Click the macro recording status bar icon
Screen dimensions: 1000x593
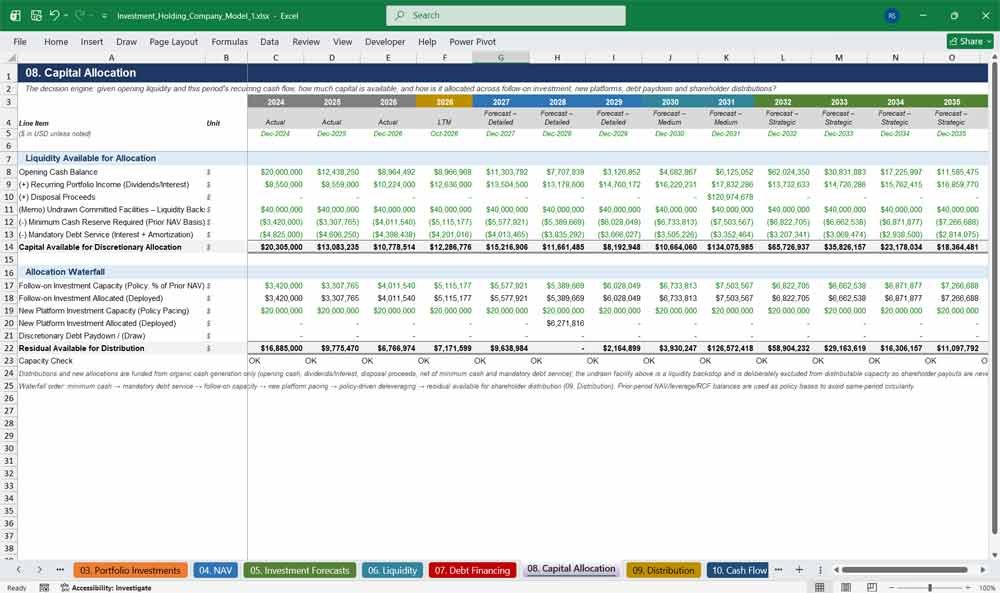(44, 587)
